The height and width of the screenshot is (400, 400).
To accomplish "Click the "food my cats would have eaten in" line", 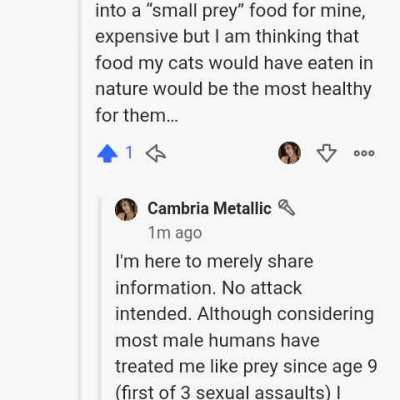I will click(234, 63).
